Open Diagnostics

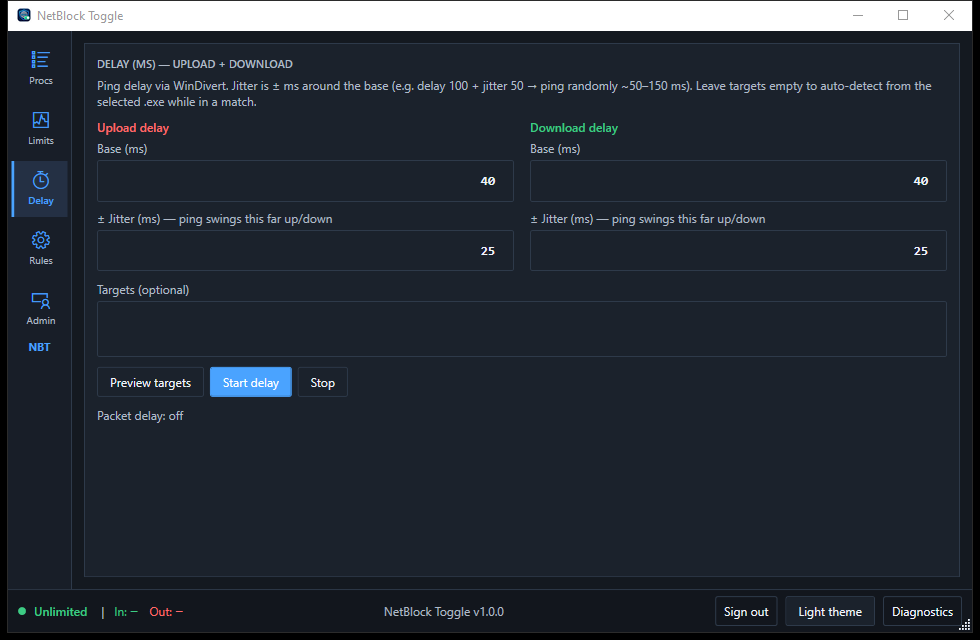tap(922, 611)
